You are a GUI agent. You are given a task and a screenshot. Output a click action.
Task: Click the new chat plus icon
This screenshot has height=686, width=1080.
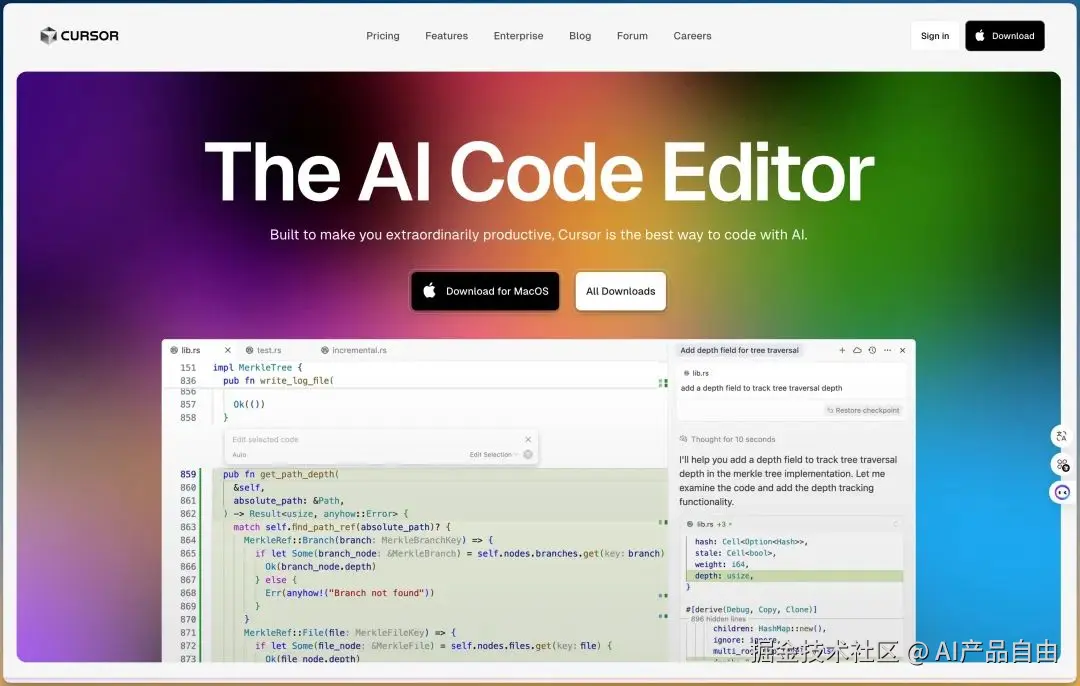(842, 351)
